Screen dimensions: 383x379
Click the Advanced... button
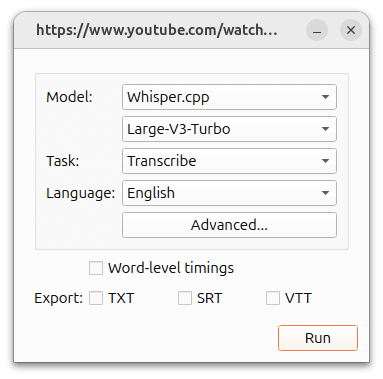(229, 225)
